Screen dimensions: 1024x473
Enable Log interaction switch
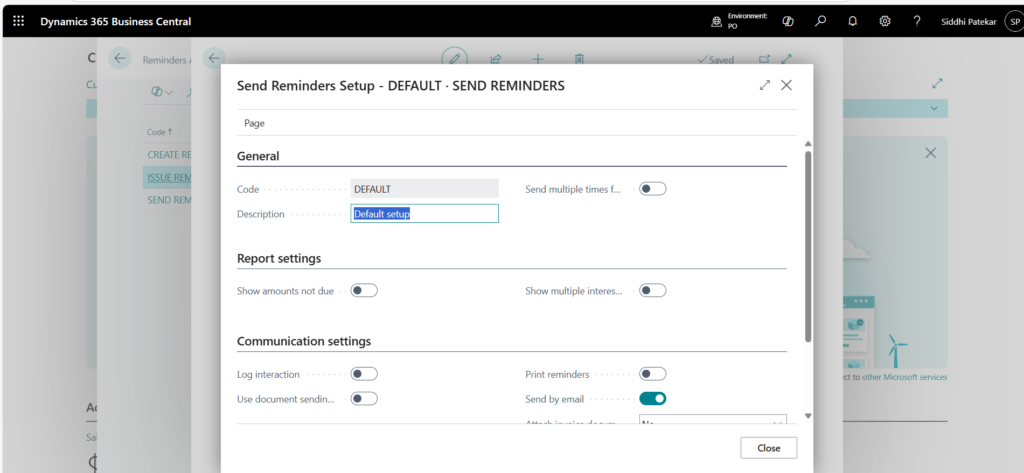tap(364, 374)
